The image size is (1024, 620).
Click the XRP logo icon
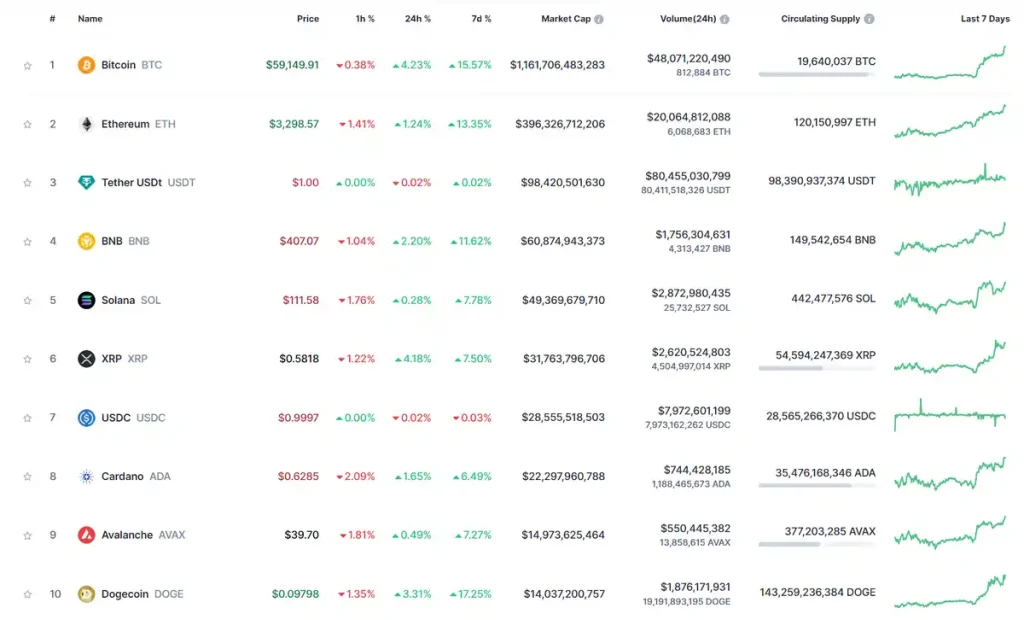pos(87,359)
